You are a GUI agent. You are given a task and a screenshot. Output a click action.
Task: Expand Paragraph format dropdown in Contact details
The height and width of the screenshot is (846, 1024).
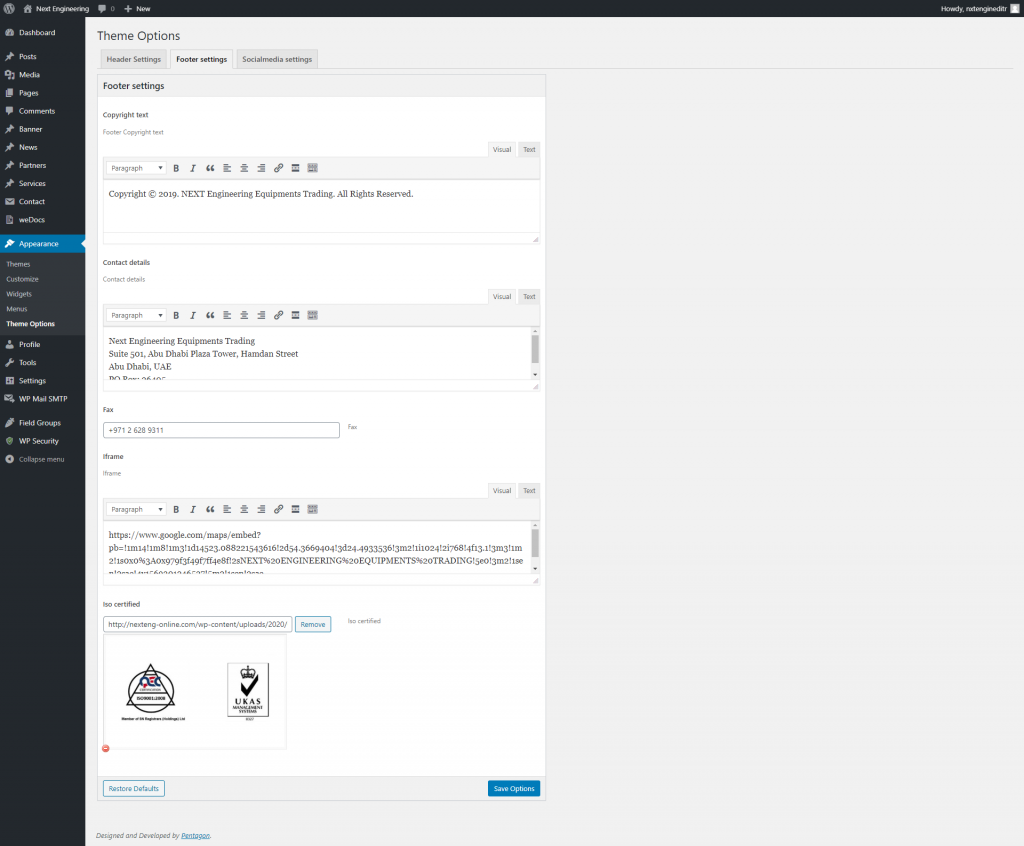tap(136, 315)
